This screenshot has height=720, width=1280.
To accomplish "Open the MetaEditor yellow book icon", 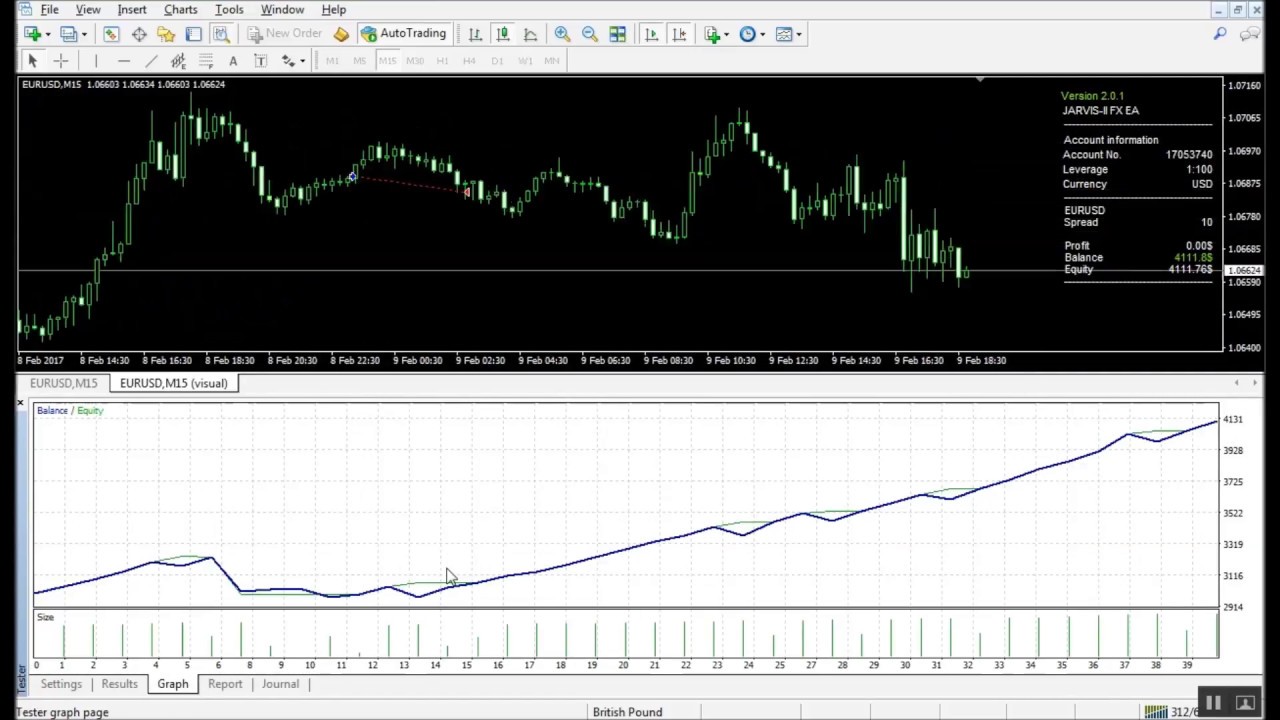I will [342, 34].
